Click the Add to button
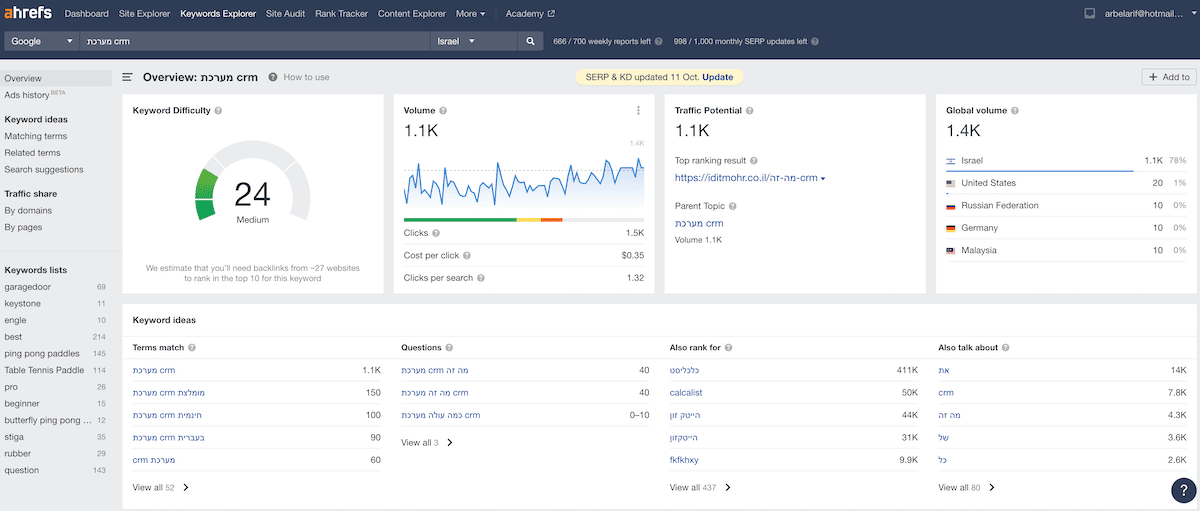 pyautogui.click(x=1169, y=77)
